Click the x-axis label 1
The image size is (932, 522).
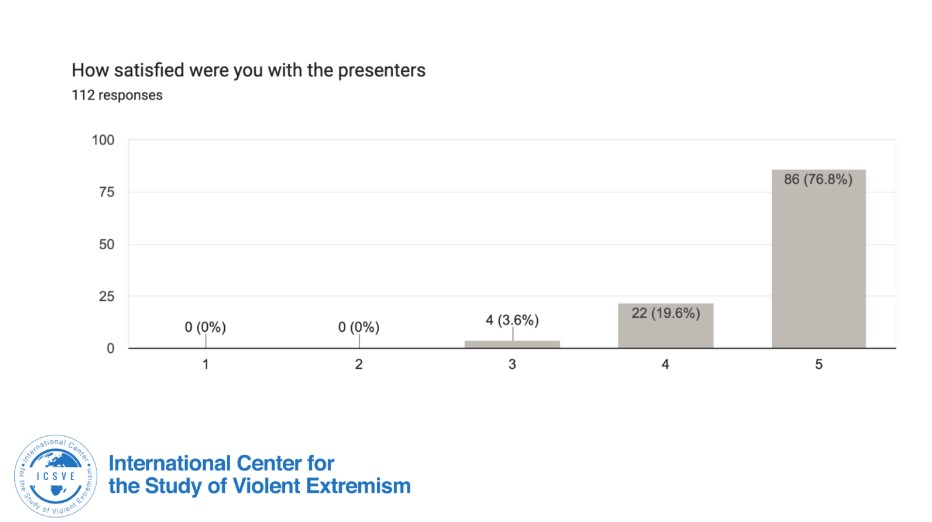(x=205, y=365)
